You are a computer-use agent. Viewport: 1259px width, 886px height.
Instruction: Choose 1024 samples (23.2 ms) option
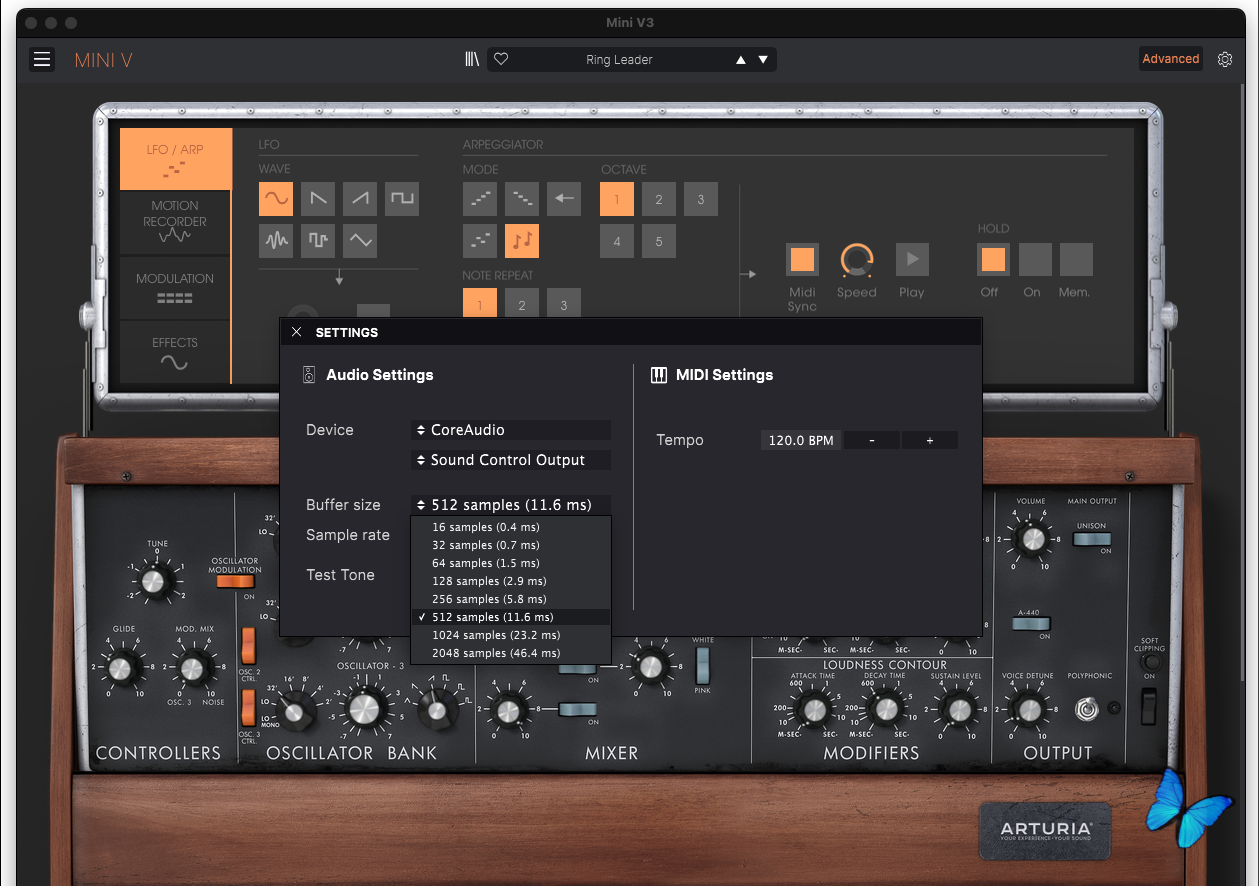[495, 635]
